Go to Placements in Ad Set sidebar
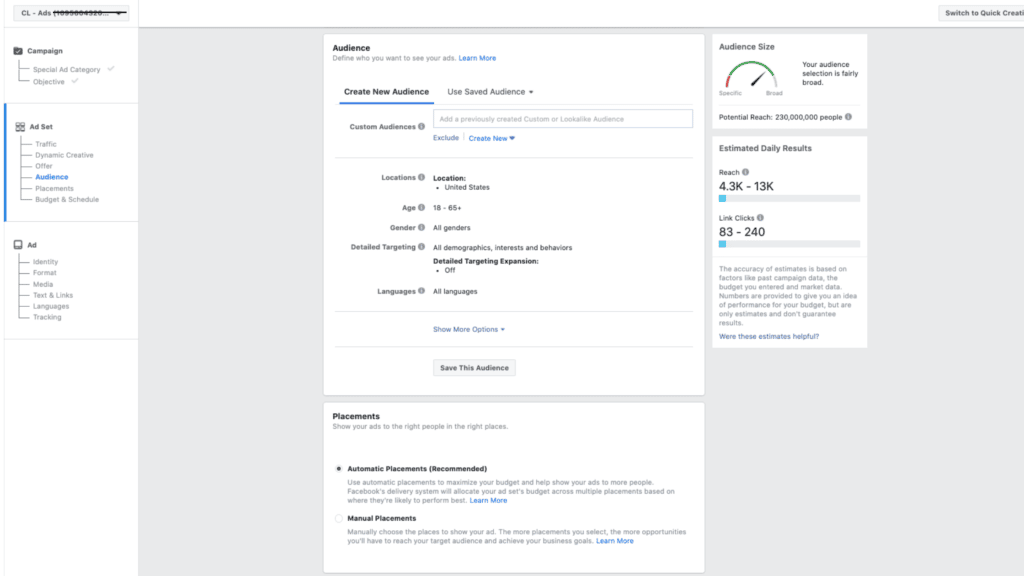1024x576 pixels. click(x=54, y=188)
